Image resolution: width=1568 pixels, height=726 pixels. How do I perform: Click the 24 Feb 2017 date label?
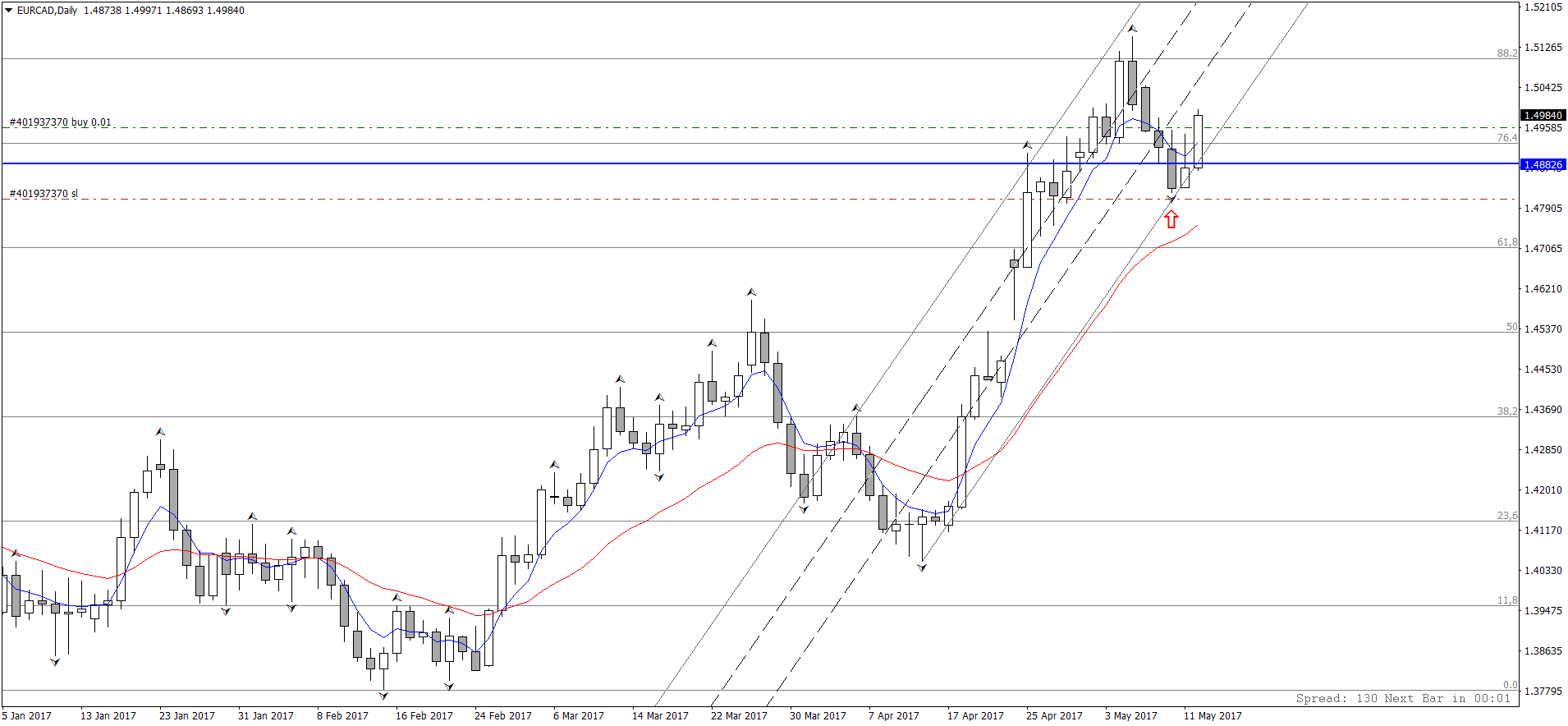(503, 716)
